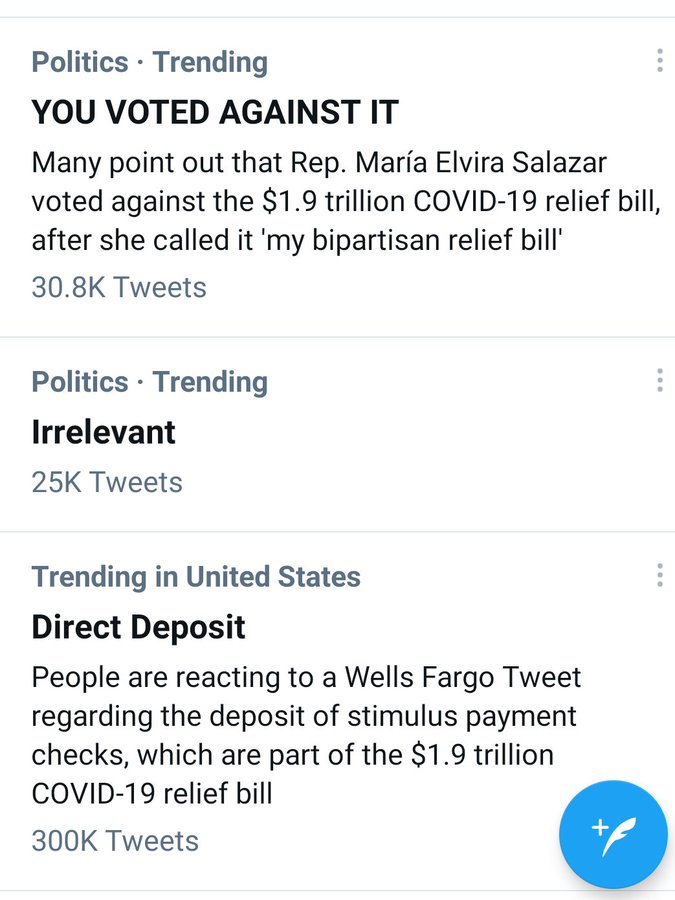Tap Politics · Trending label above YOU VOTED AGAINST IT
Screen dimensions: 675x900
coord(150,62)
